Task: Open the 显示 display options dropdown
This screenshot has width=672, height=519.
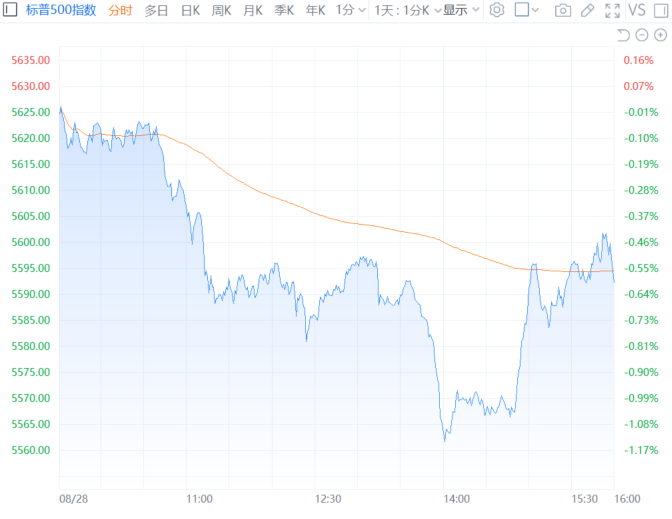Action: (461, 10)
